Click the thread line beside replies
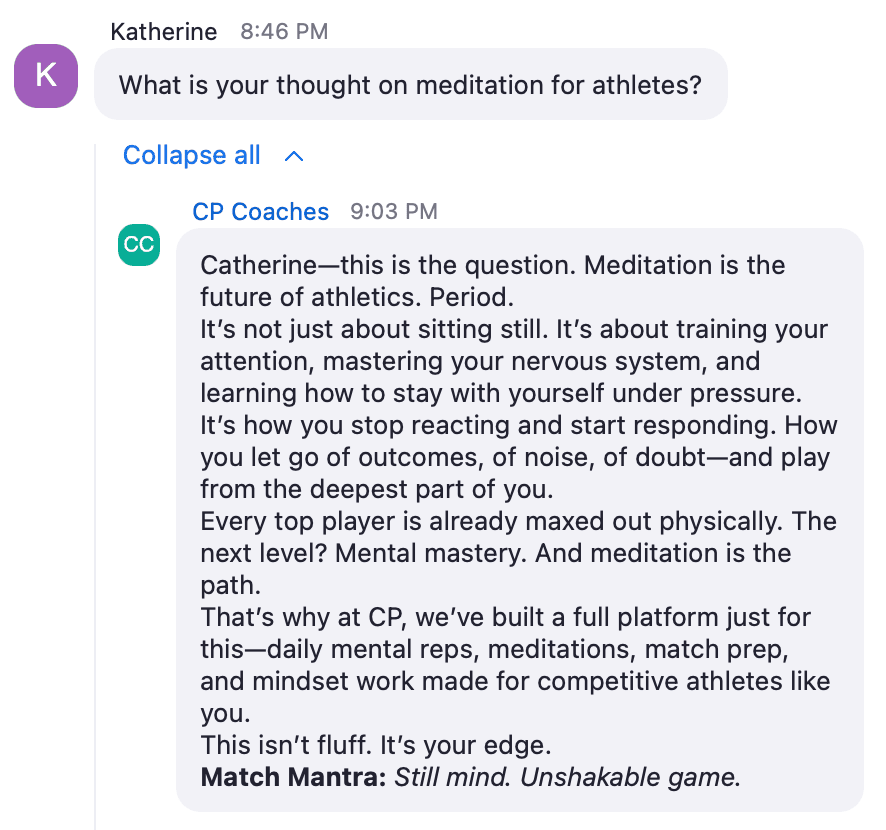The height and width of the screenshot is (830, 886). click(95, 486)
